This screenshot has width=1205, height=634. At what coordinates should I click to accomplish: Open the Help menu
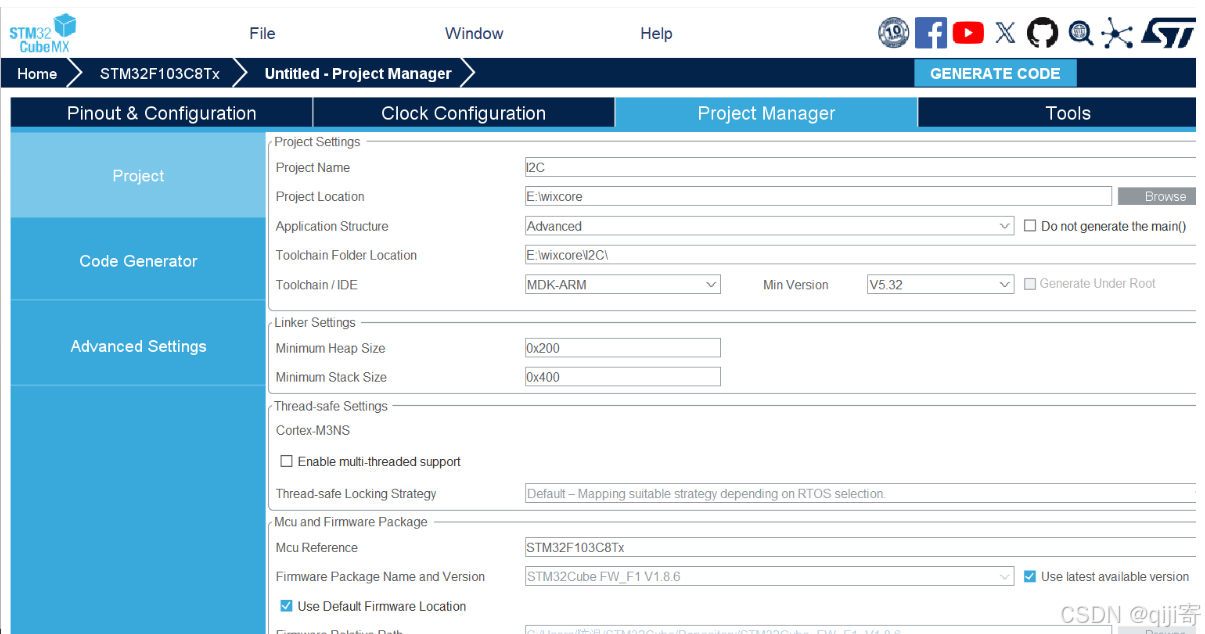tap(656, 33)
